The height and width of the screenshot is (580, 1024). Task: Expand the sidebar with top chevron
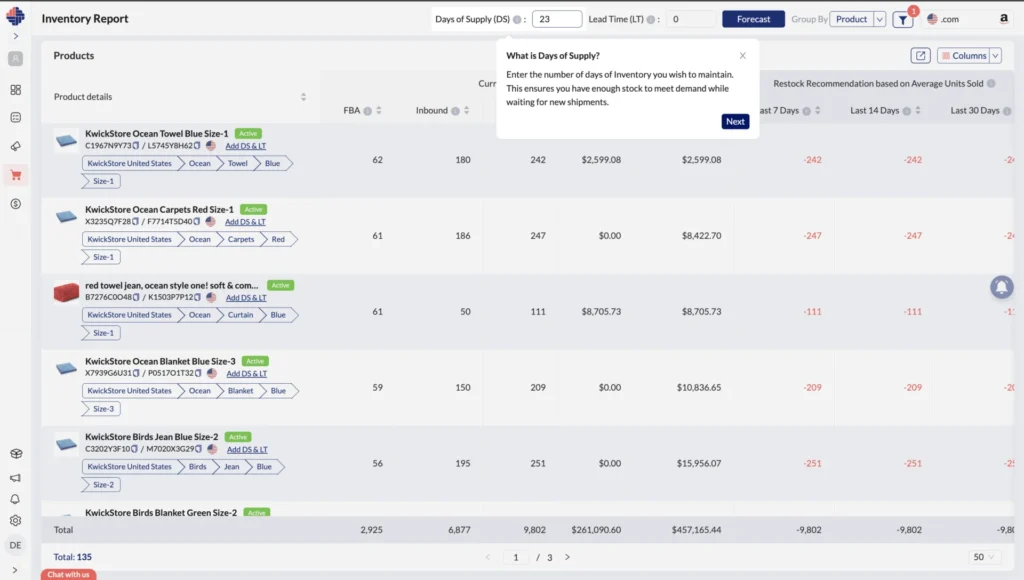coord(16,37)
